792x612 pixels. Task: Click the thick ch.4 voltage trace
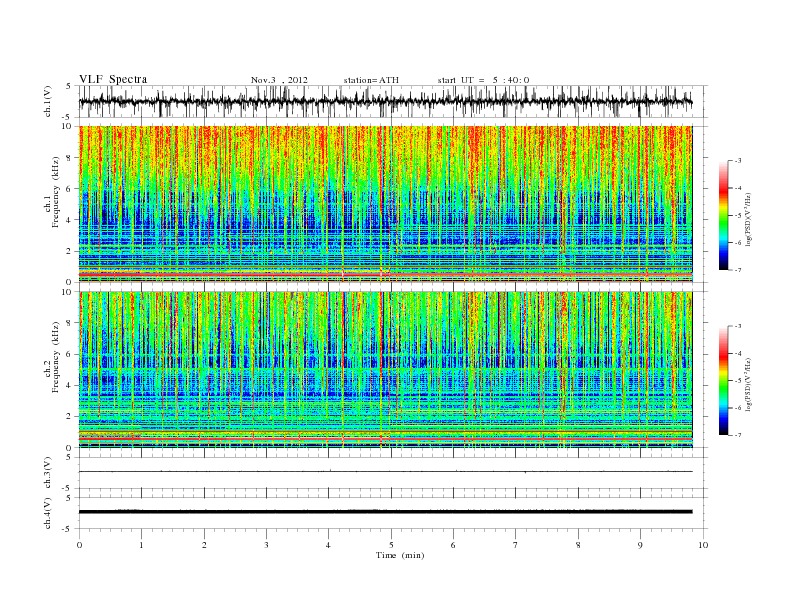click(385, 512)
